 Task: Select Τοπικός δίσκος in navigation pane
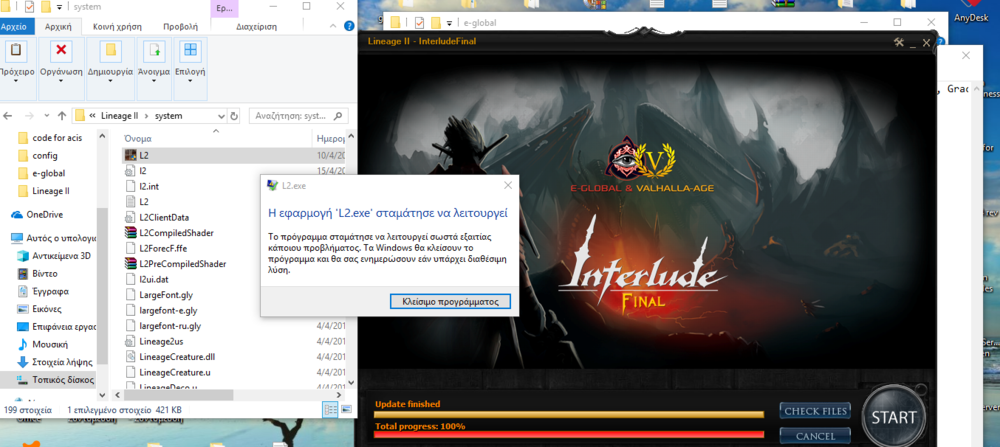[x=55, y=380]
